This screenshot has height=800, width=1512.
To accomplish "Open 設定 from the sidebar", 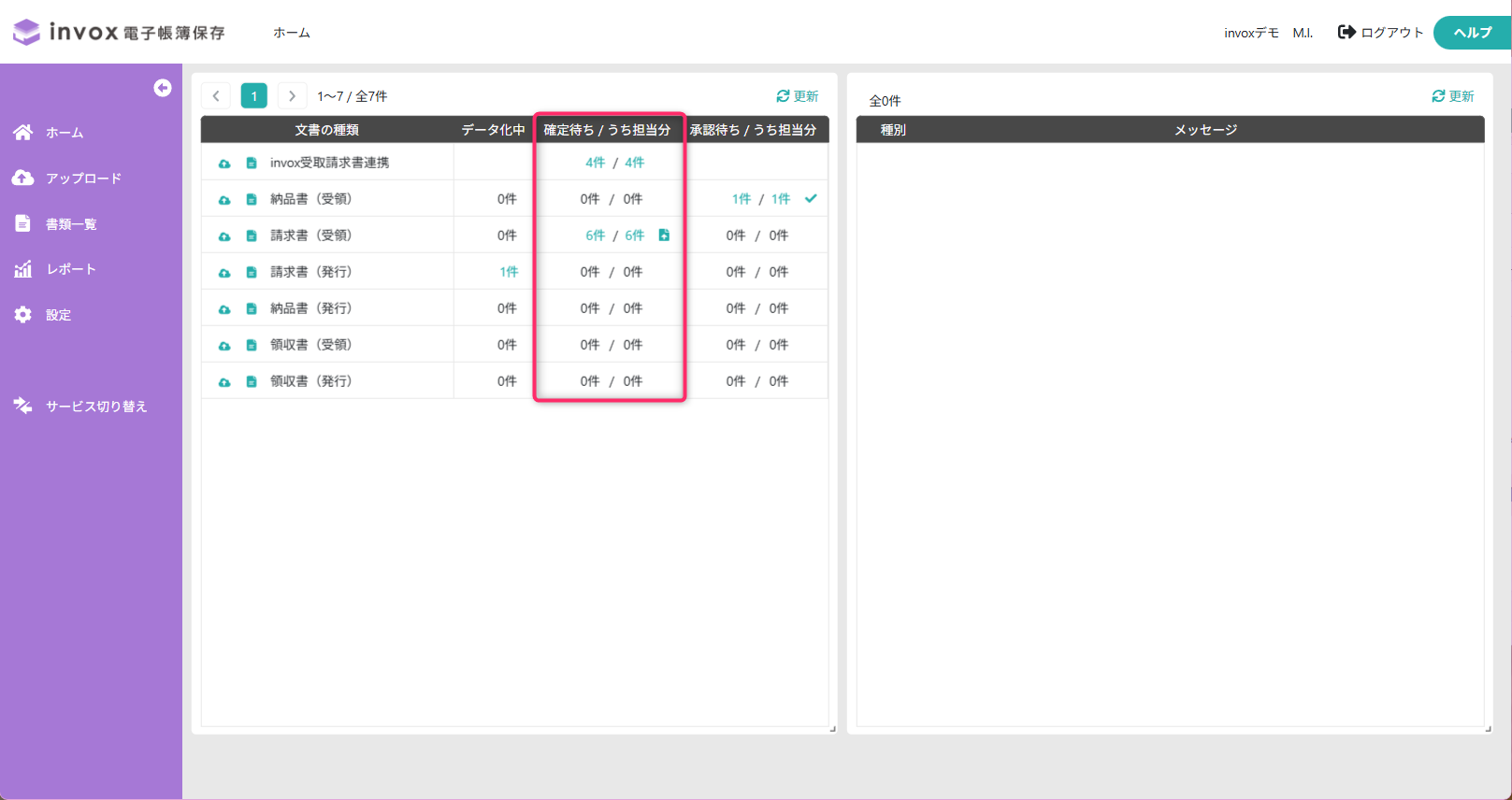I will pyautogui.click(x=43, y=315).
